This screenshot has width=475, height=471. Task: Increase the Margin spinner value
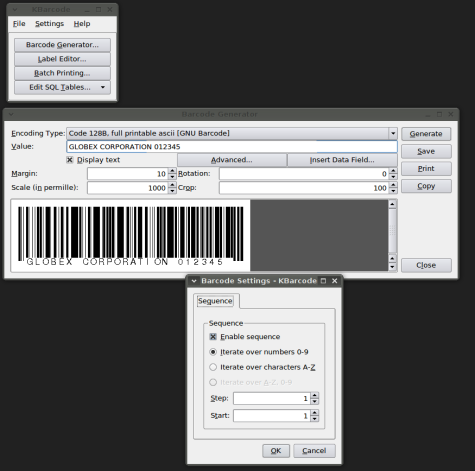coord(172,171)
